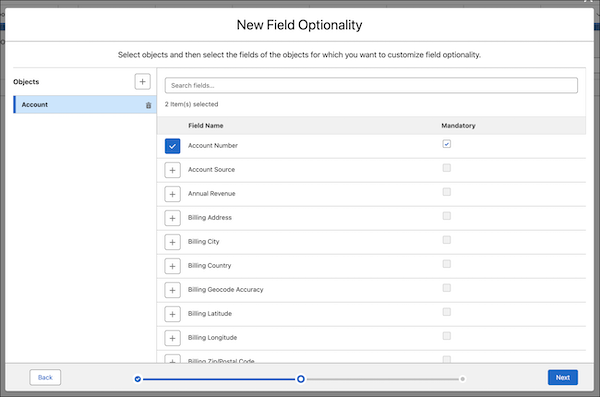Uncheck Mandatory for Account Number

pyautogui.click(x=447, y=144)
